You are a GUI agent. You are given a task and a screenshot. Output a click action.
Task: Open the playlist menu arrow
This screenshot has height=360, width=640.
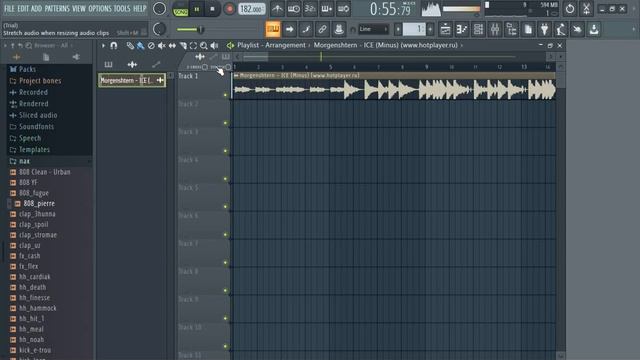coord(103,45)
